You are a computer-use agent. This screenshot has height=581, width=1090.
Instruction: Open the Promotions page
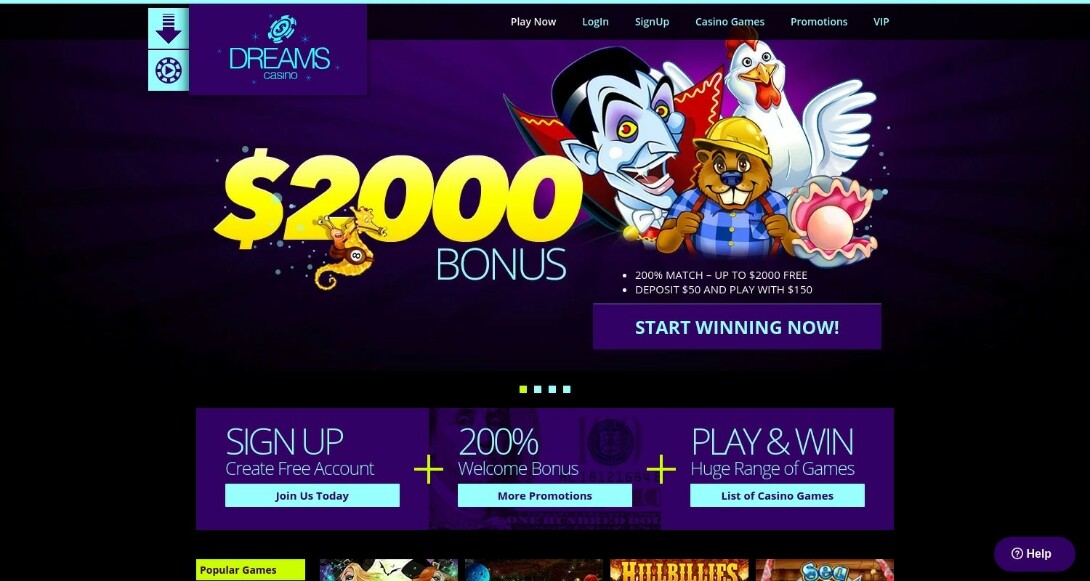[819, 22]
